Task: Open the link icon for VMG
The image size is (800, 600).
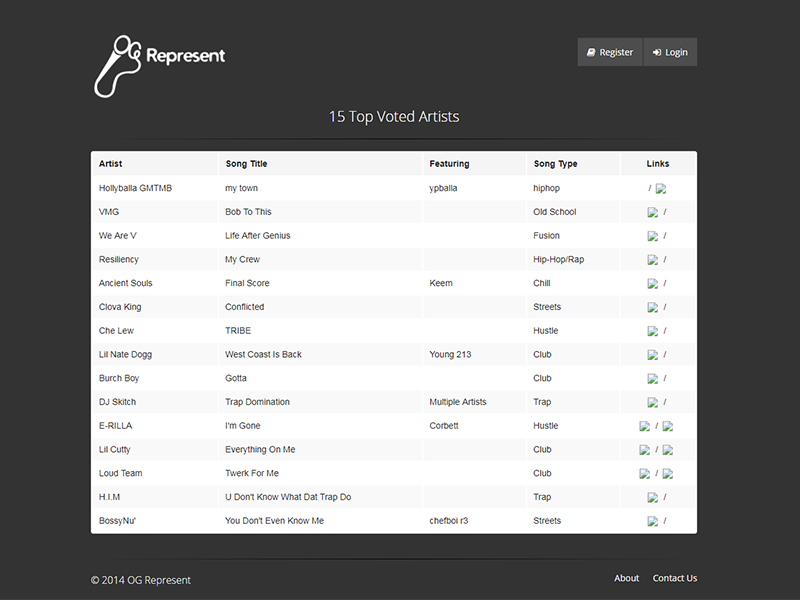Action: 652,213
